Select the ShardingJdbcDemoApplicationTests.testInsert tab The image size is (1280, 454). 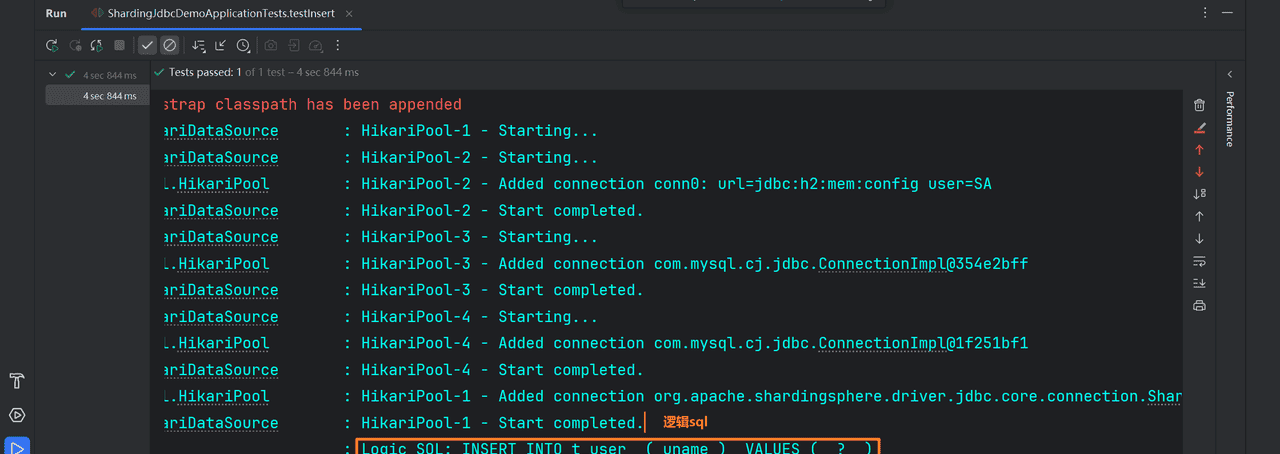coord(217,13)
